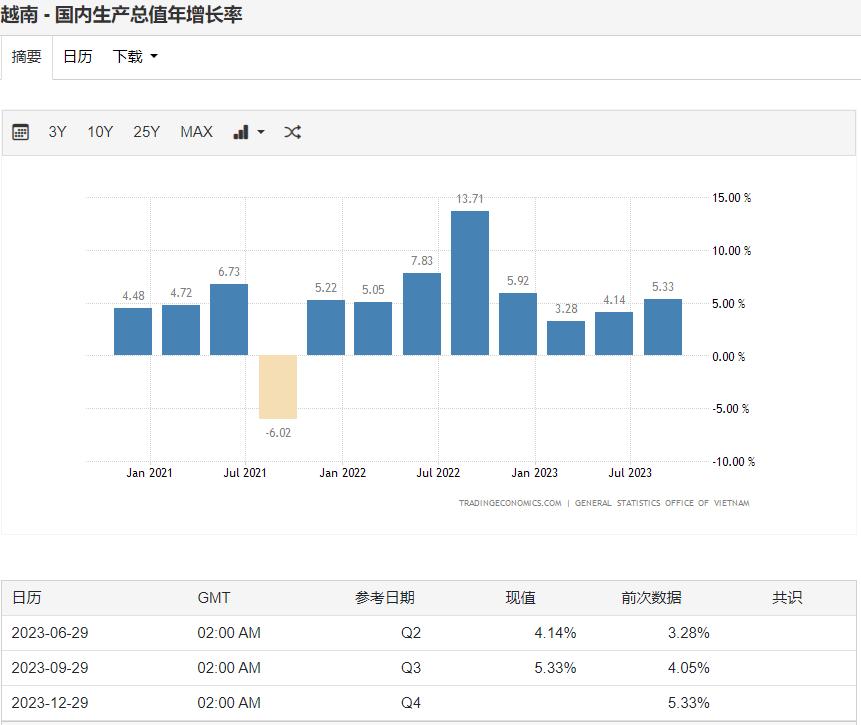This screenshot has height=725, width=861.
Task: Open the chart type dropdown arrow
Action: click(x=260, y=132)
